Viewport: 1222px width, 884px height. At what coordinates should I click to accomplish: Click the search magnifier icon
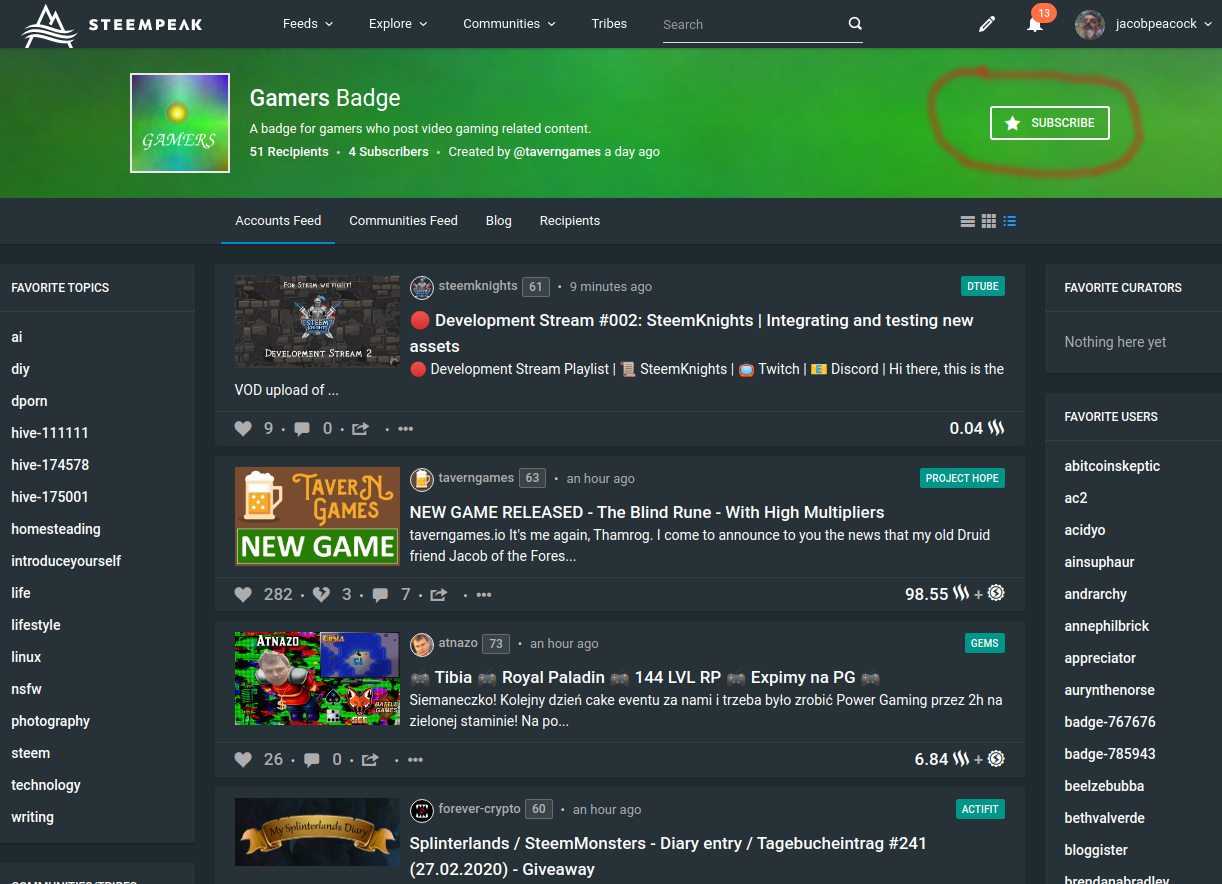click(855, 24)
